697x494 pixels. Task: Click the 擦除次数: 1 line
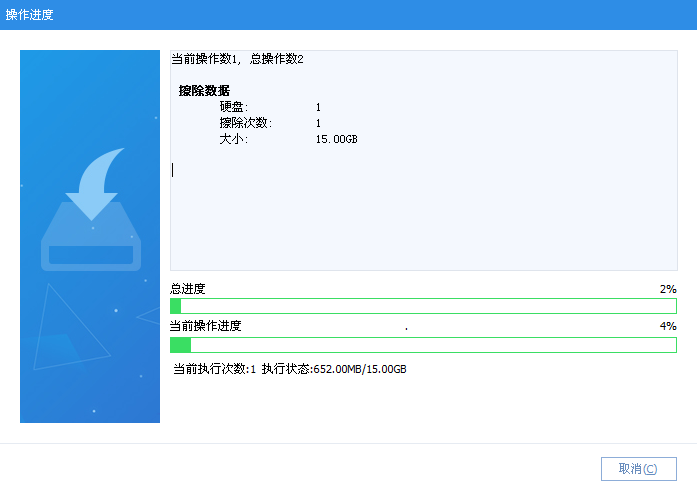(270, 123)
